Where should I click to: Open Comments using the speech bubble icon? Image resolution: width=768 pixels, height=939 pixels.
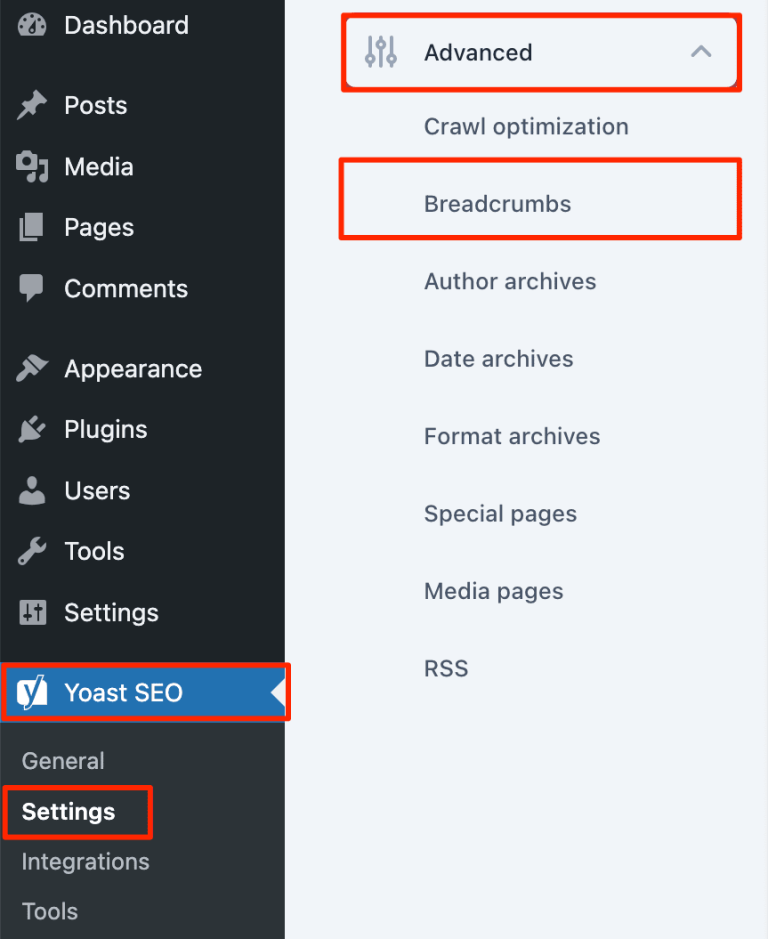click(x=31, y=288)
